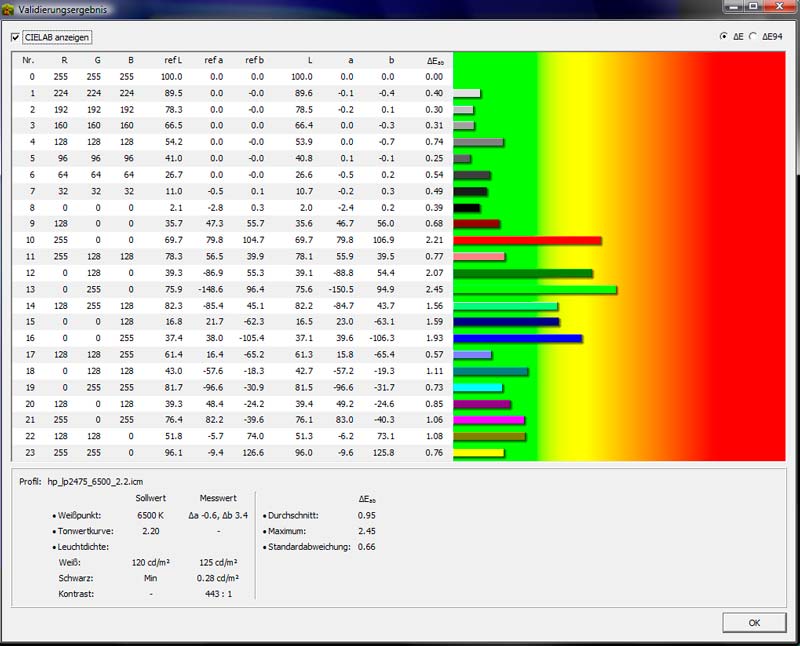800x646 pixels.
Task: Click the cyan bar in row 19
Action: click(478, 387)
